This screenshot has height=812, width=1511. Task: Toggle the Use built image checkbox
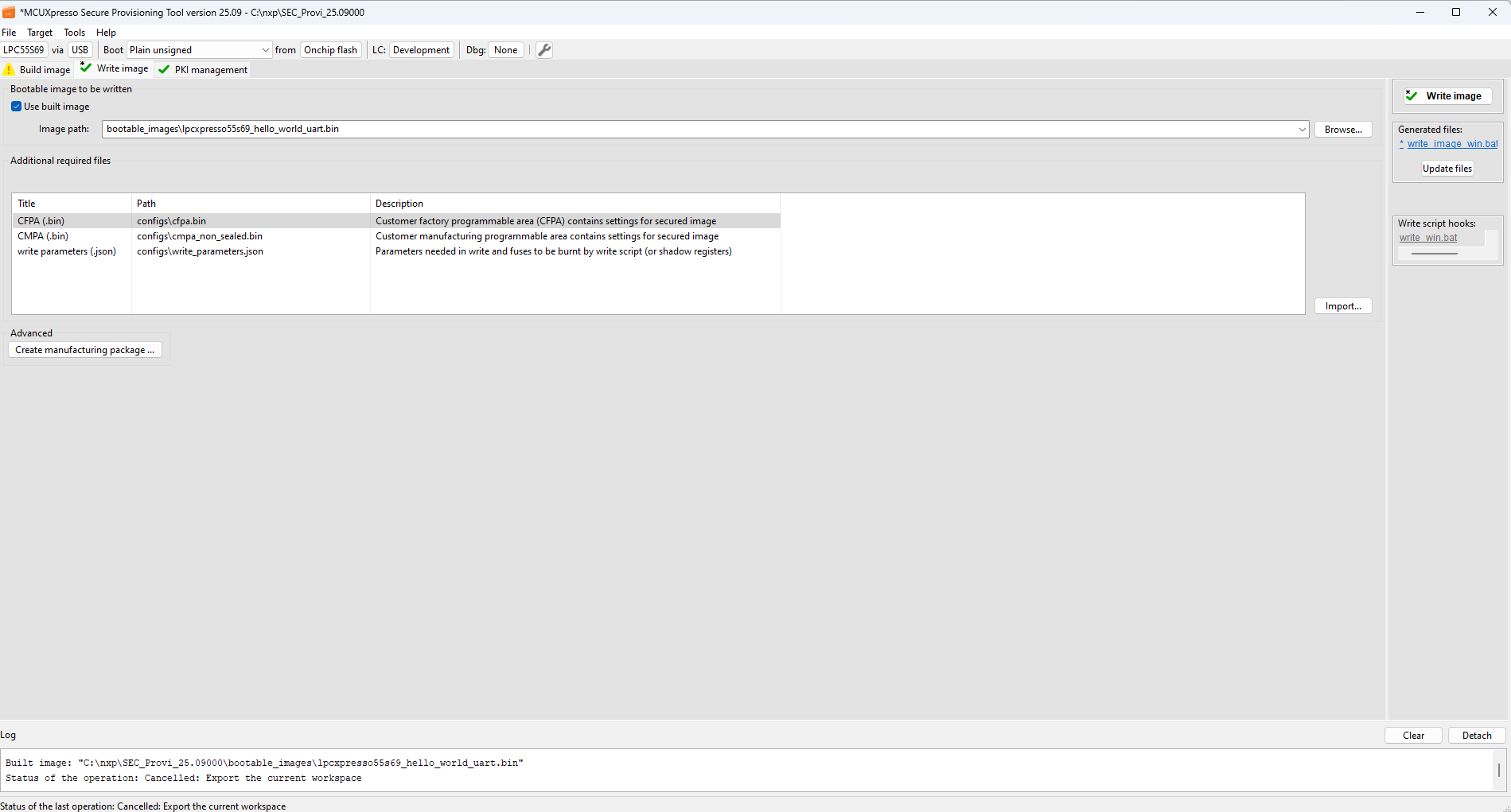click(16, 107)
